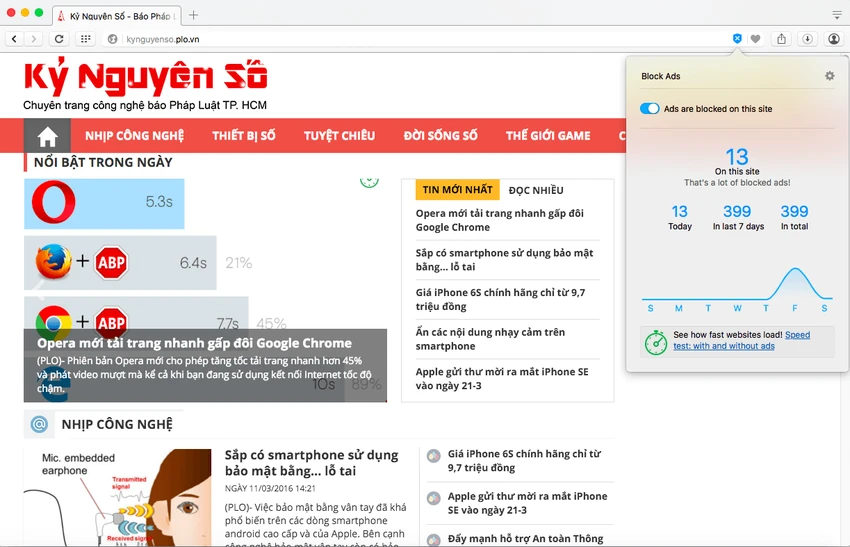850x547 pixels.
Task: Click the 399 In total count
Action: pos(794,217)
